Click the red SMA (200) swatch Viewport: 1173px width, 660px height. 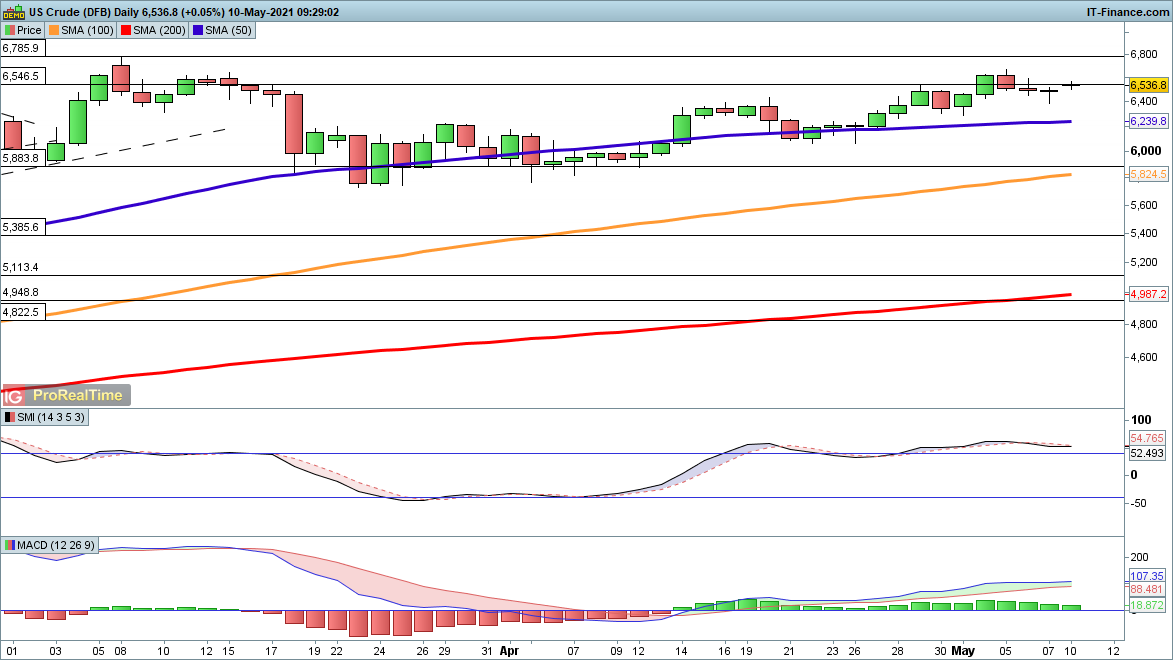click(127, 30)
